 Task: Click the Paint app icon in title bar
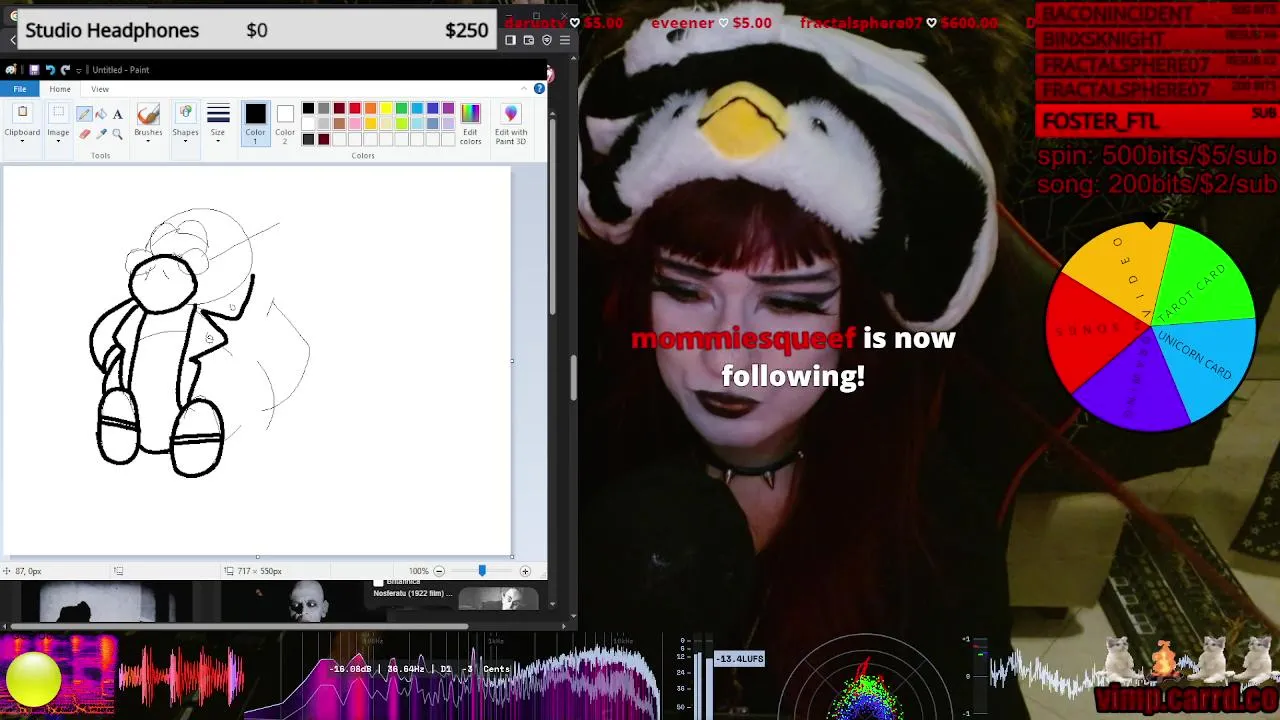click(x=11, y=70)
